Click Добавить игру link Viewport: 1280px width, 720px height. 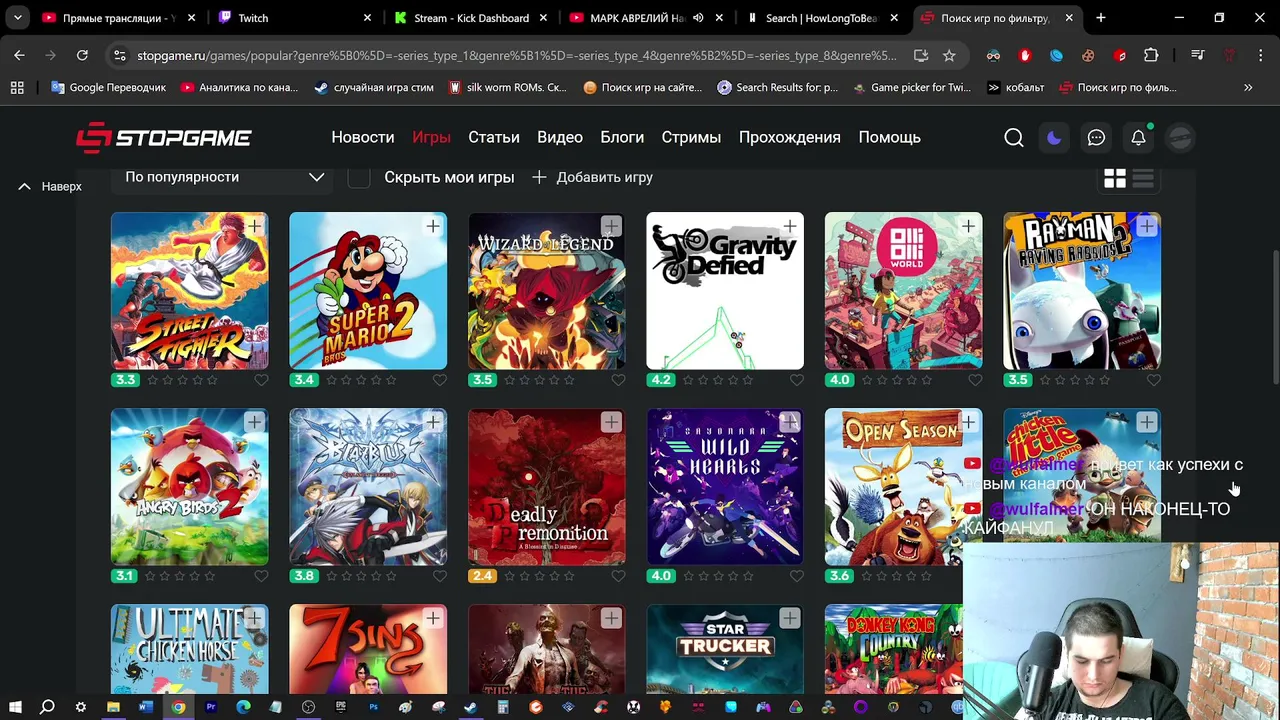point(592,177)
